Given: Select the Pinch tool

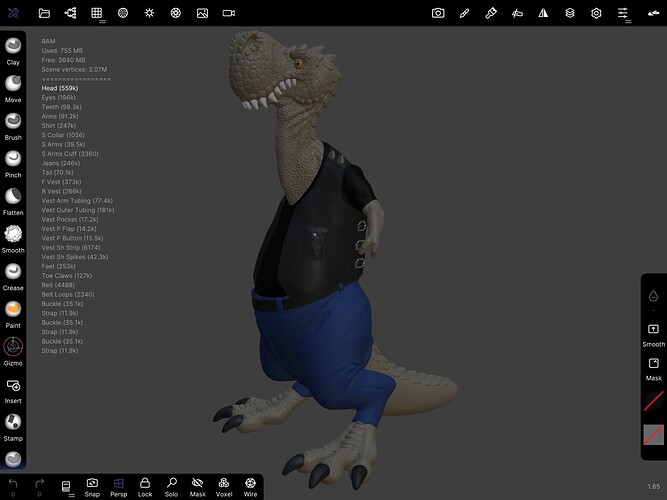Looking at the screenshot, I should (x=13, y=164).
